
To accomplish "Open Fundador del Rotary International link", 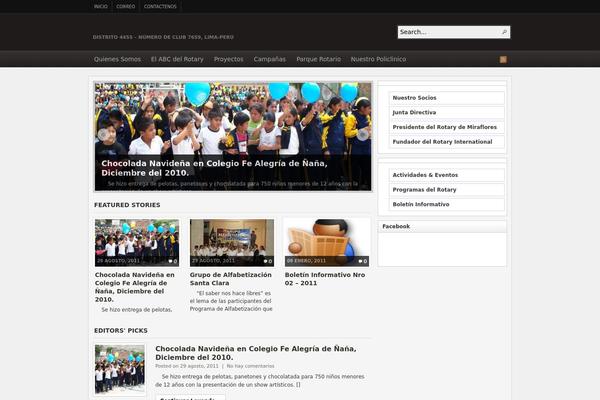I will click(447, 142).
